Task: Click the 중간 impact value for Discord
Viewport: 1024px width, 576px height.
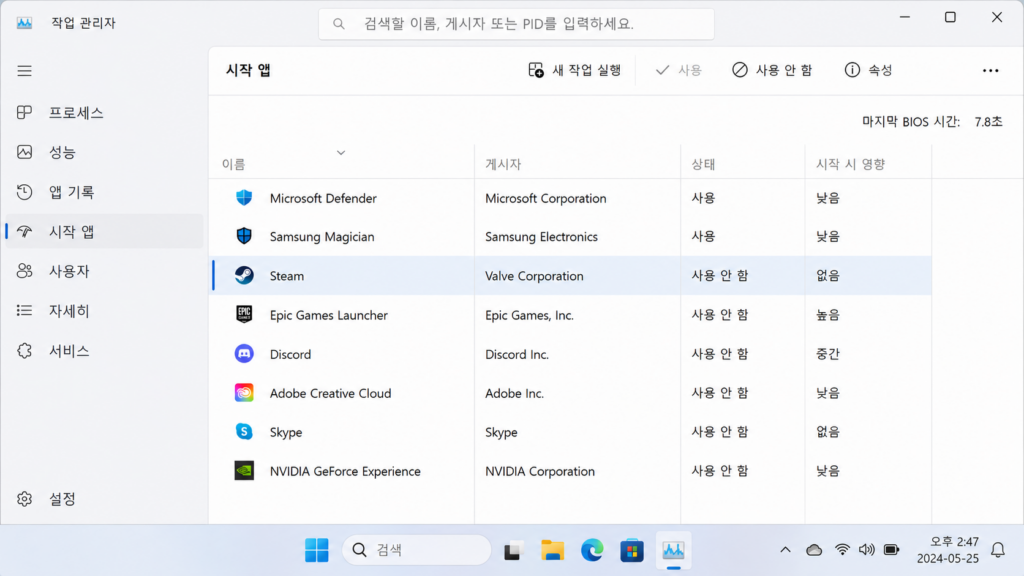Action: pos(827,354)
